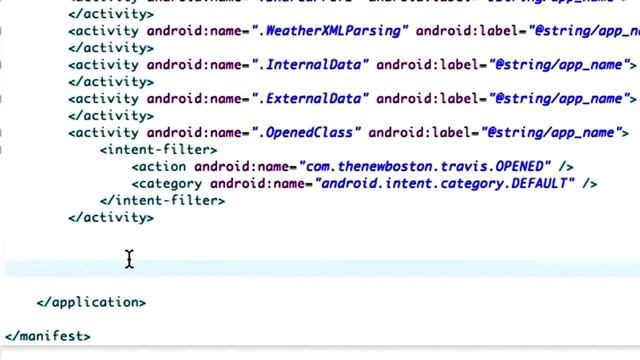Click the closing </application> tag
Screen dimensions: 640x360
(x=91, y=302)
